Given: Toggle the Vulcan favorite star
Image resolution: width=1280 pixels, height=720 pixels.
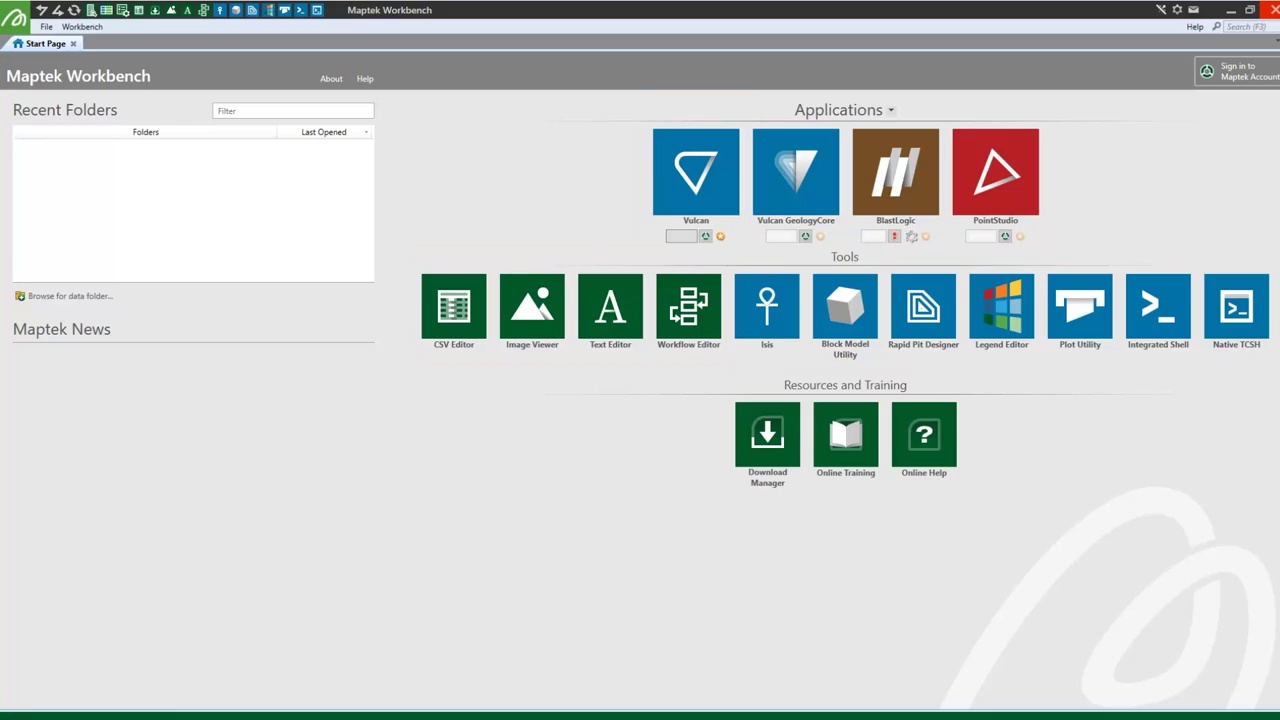Looking at the screenshot, I should pos(720,237).
